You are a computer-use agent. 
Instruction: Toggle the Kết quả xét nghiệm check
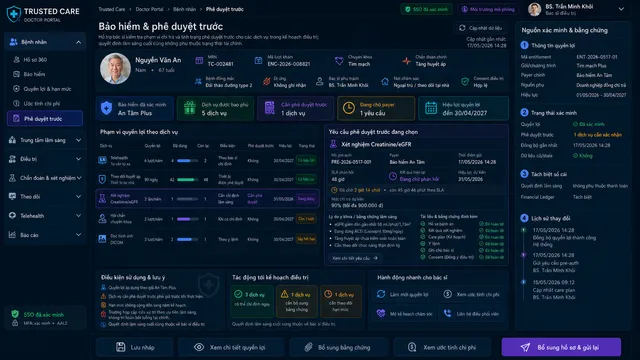pyautogui.click(x=423, y=230)
